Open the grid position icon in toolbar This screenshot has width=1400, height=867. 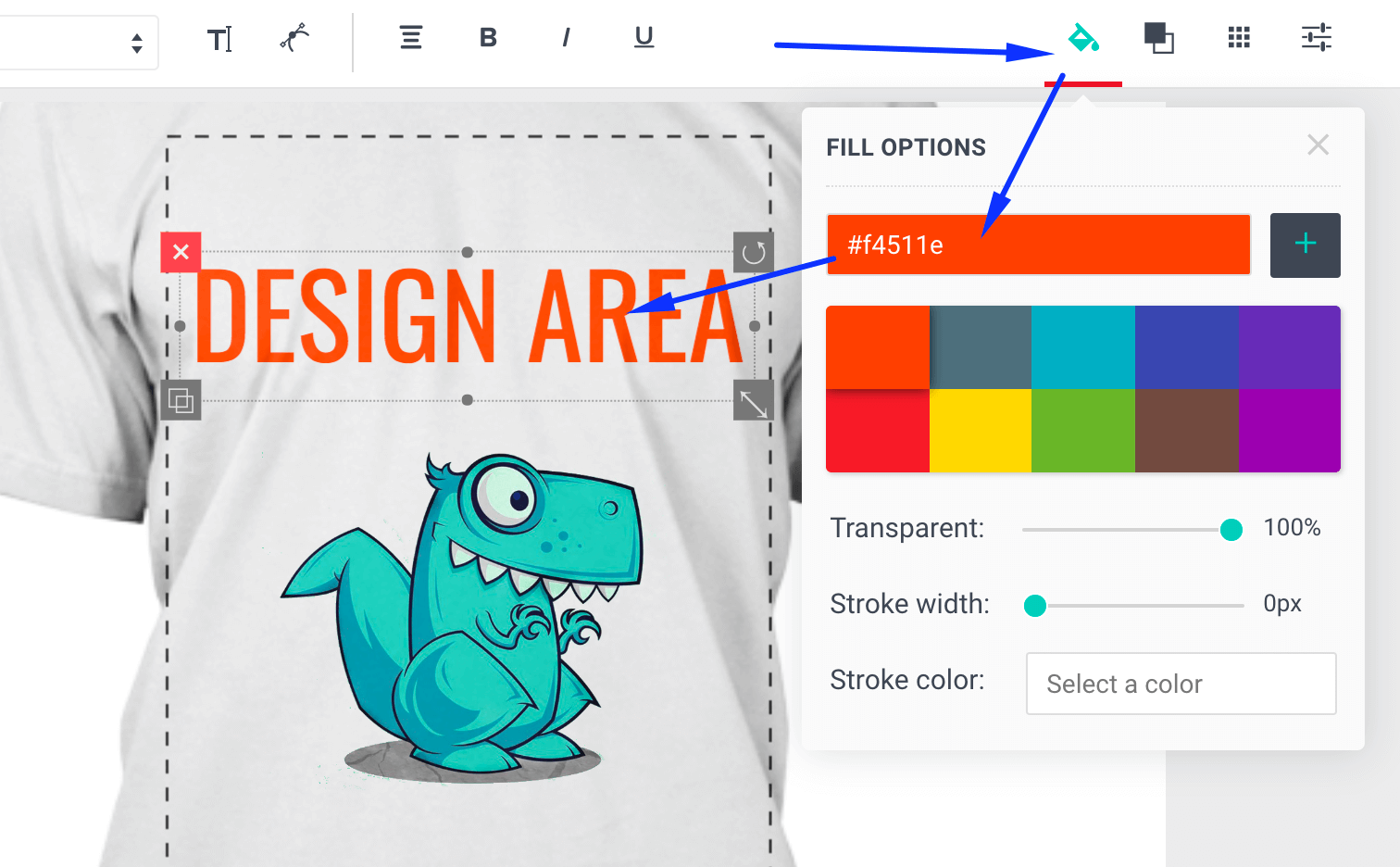(x=1239, y=37)
